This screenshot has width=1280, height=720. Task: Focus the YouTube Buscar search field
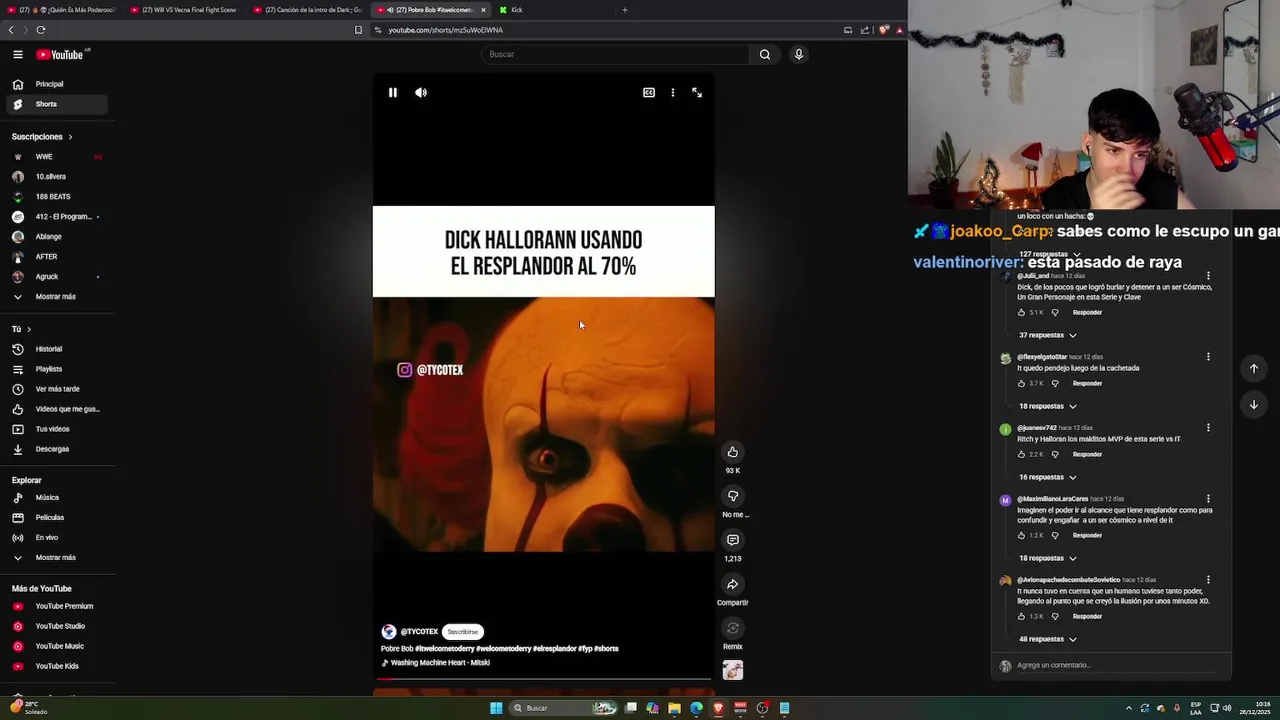pyautogui.click(x=615, y=54)
